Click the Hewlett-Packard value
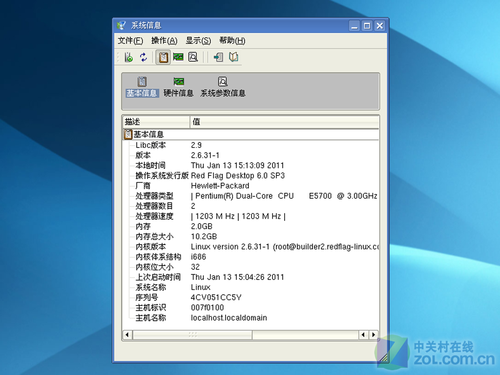Image resolution: width=500 pixels, height=375 pixels. pyautogui.click(x=220, y=186)
